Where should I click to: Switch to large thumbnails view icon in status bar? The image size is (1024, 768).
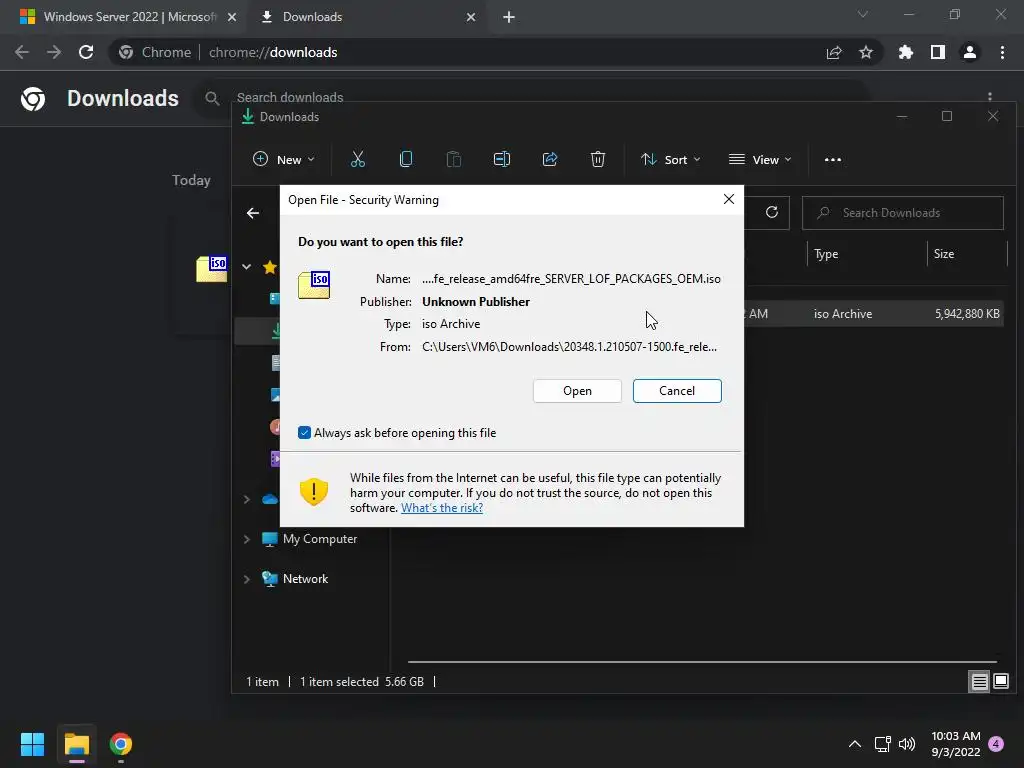coord(1000,682)
